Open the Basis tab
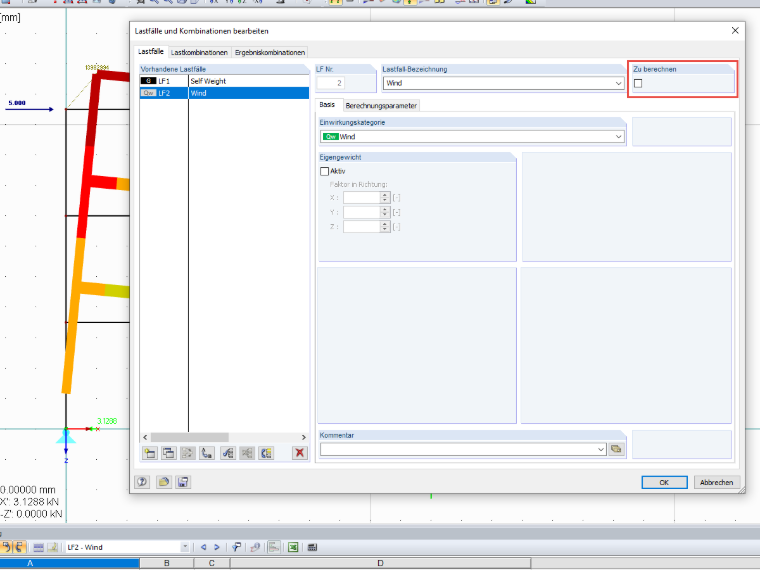 coord(327,105)
